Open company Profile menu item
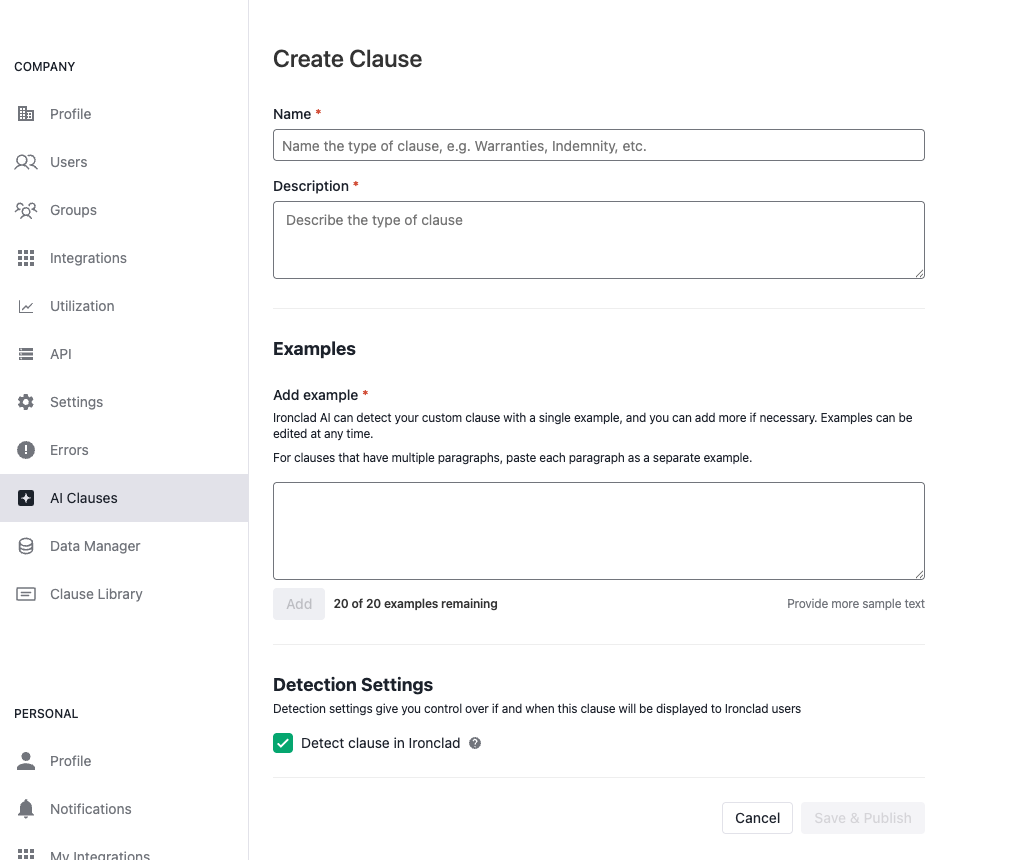The height and width of the screenshot is (860, 1035). [x=124, y=114]
